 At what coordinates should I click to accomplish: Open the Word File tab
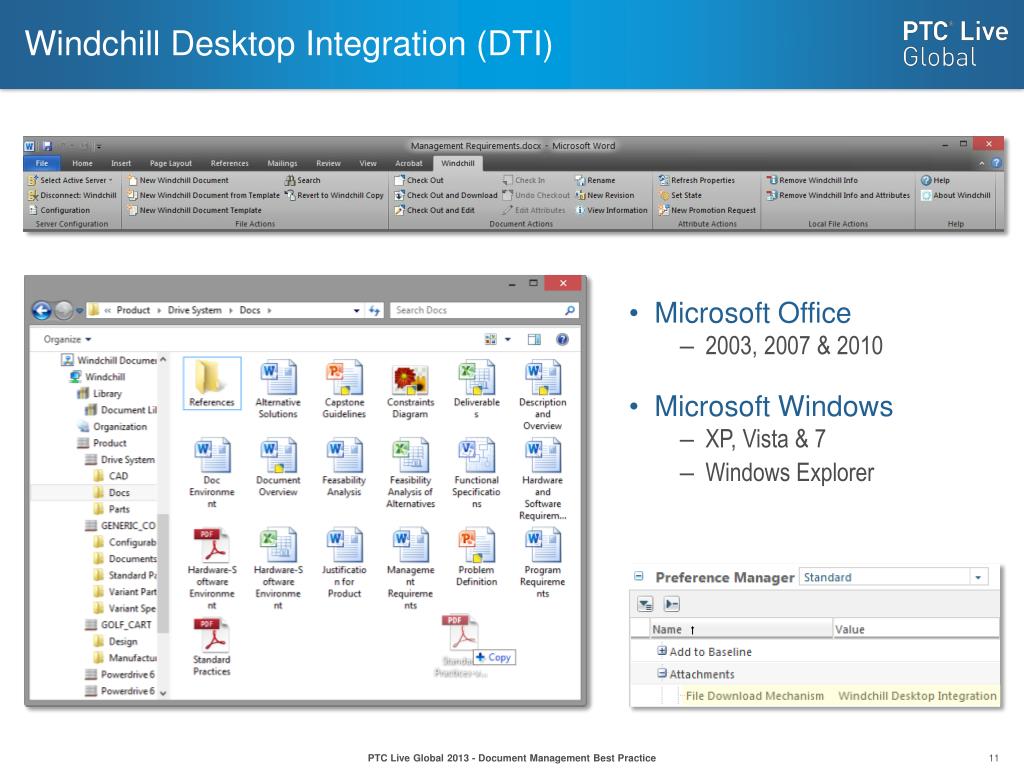point(42,163)
